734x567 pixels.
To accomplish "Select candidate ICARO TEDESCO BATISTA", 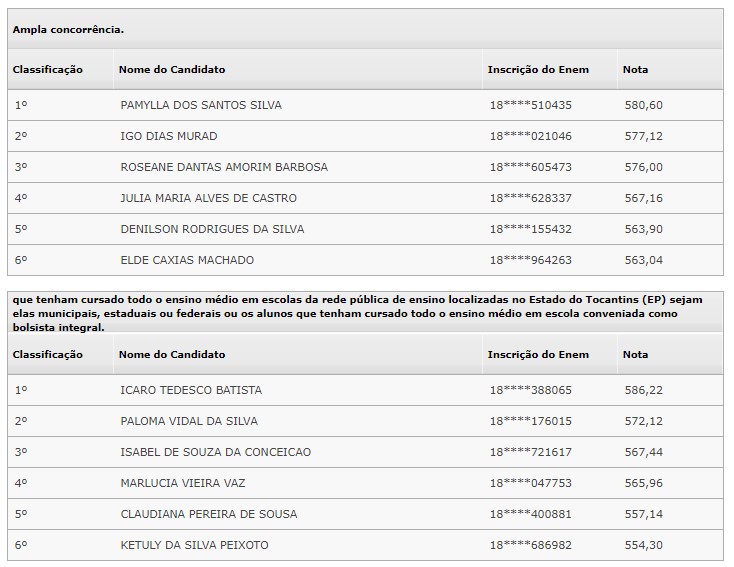I will click(x=191, y=390).
